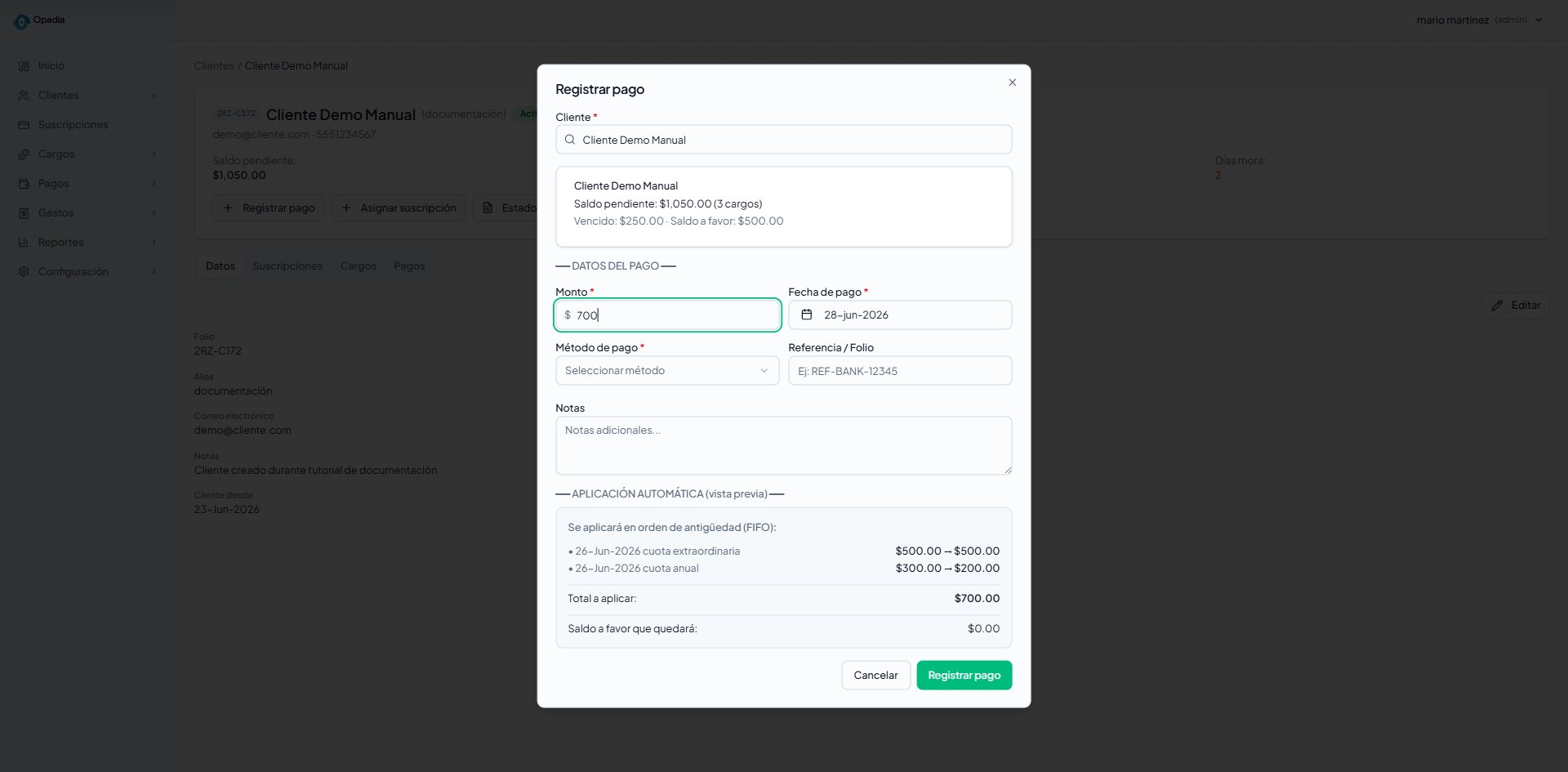Click the 28-jun-2026 date value
This screenshot has height=772, width=1568.
pos(856,315)
